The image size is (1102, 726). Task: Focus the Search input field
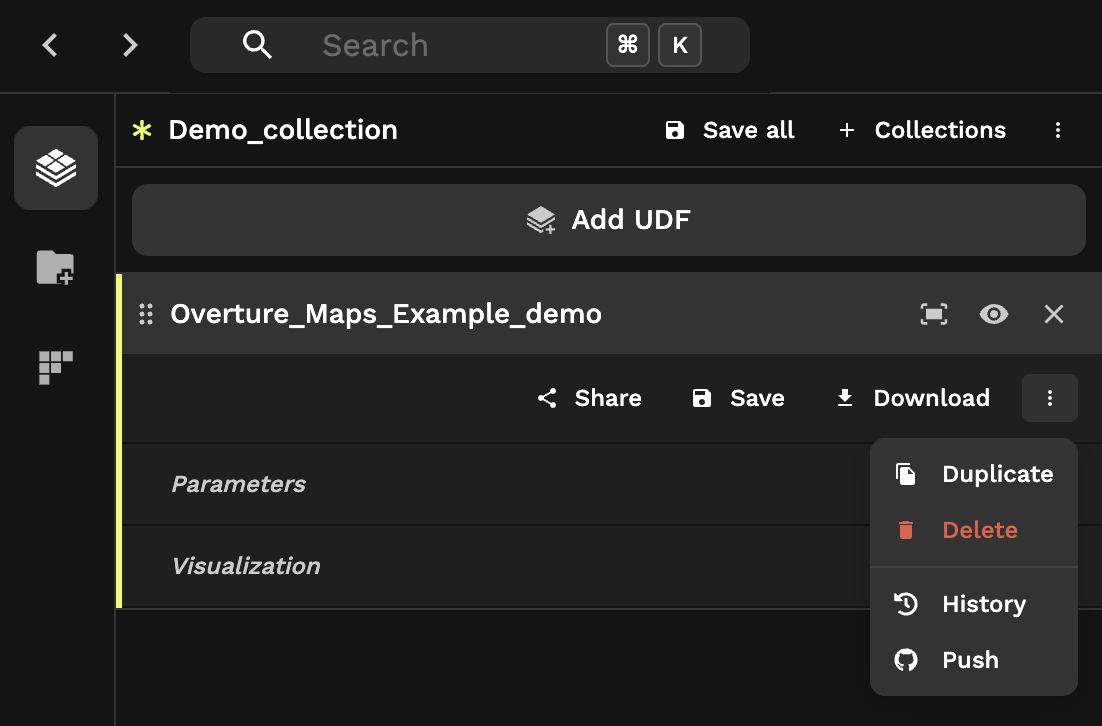pyautogui.click(x=469, y=45)
